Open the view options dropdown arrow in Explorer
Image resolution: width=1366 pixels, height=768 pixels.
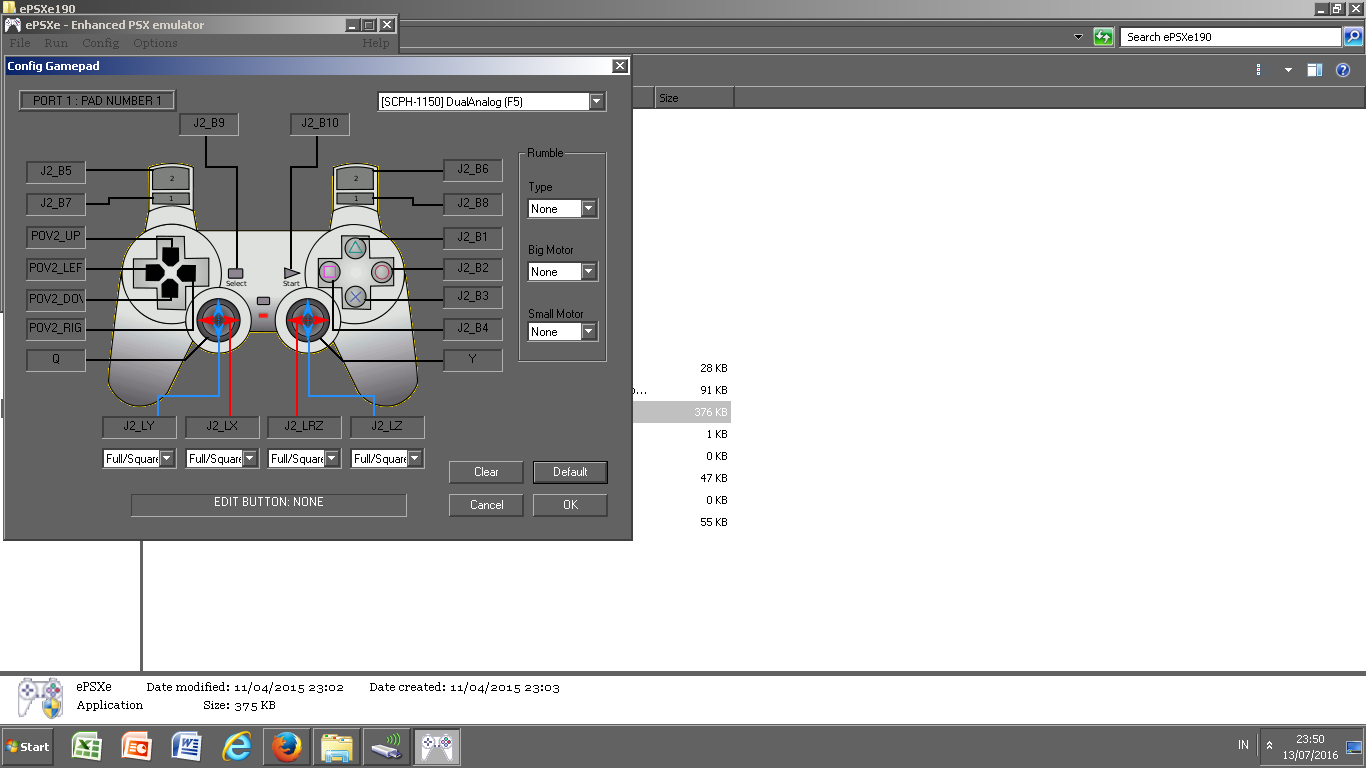(x=1288, y=70)
